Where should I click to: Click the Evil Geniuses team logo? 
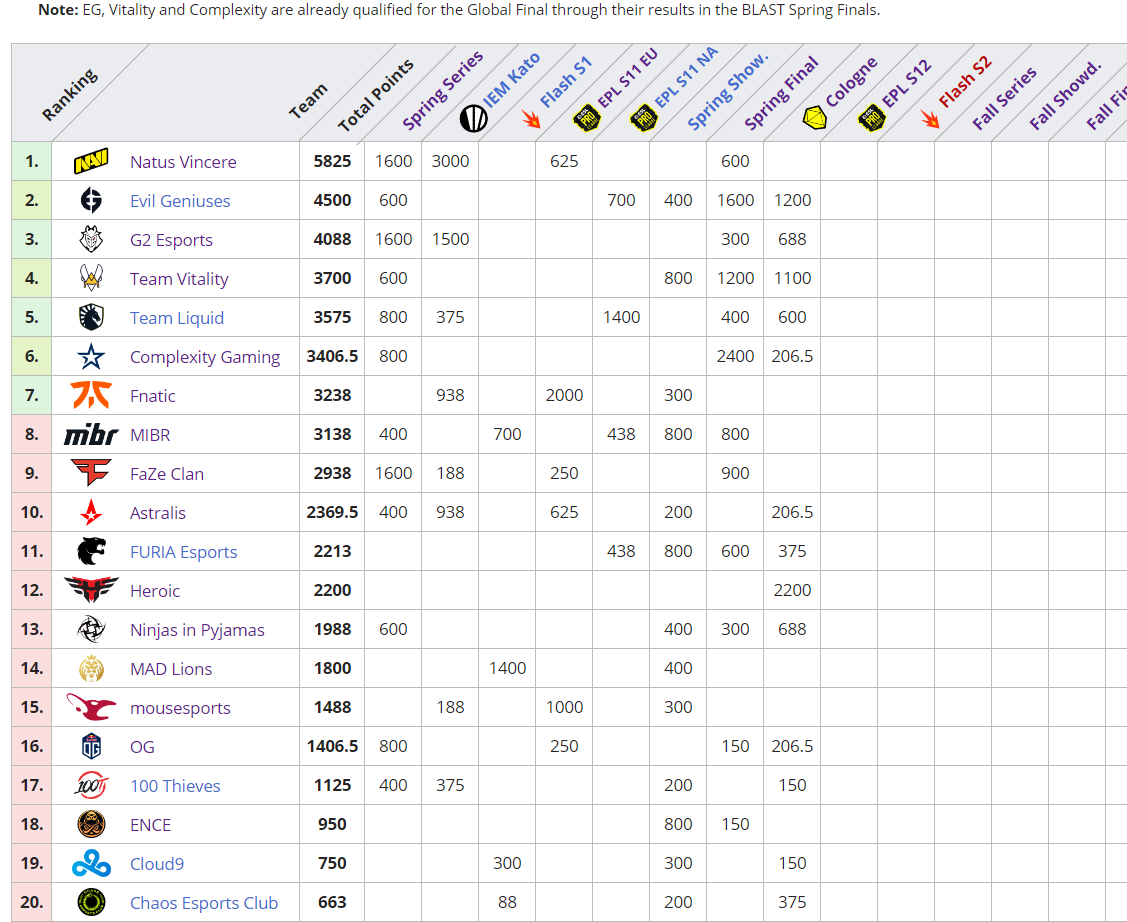pos(91,200)
